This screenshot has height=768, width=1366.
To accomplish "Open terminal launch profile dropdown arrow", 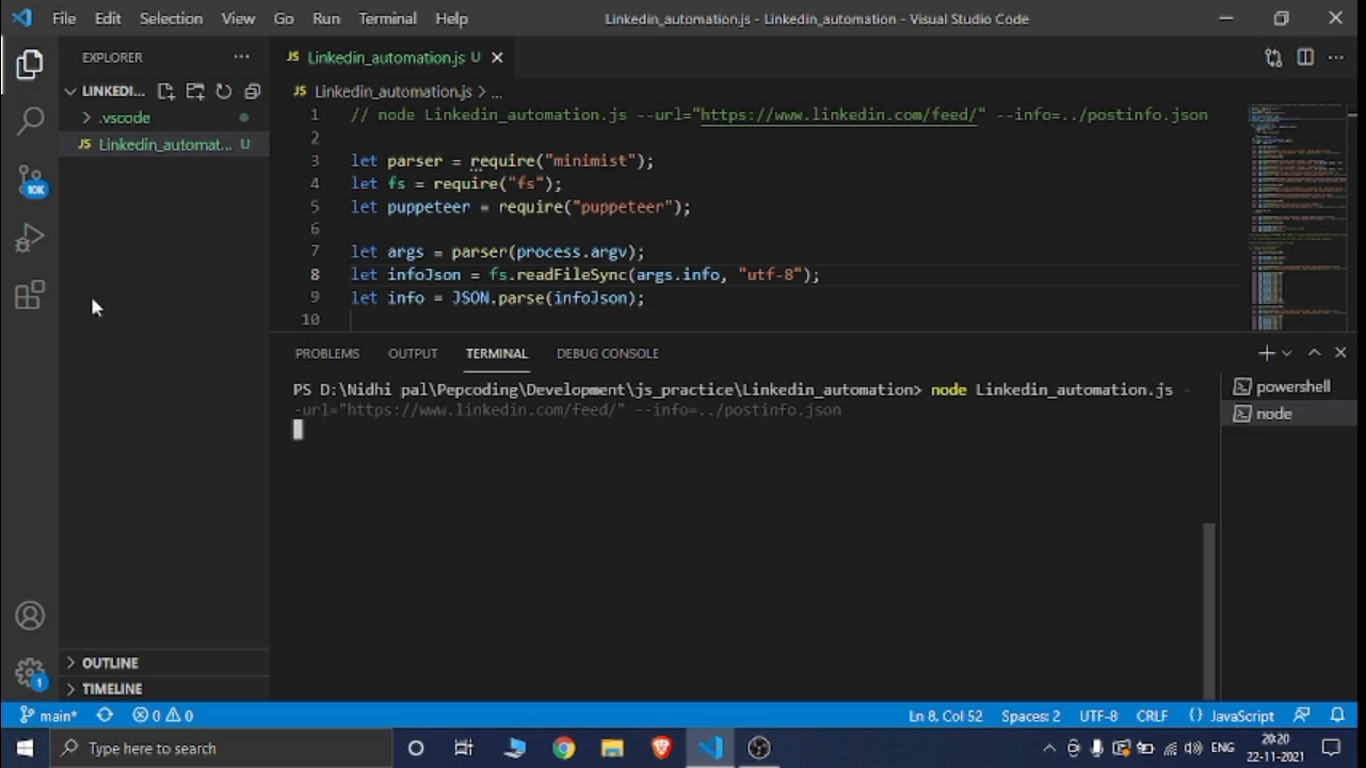I will 1287,353.
